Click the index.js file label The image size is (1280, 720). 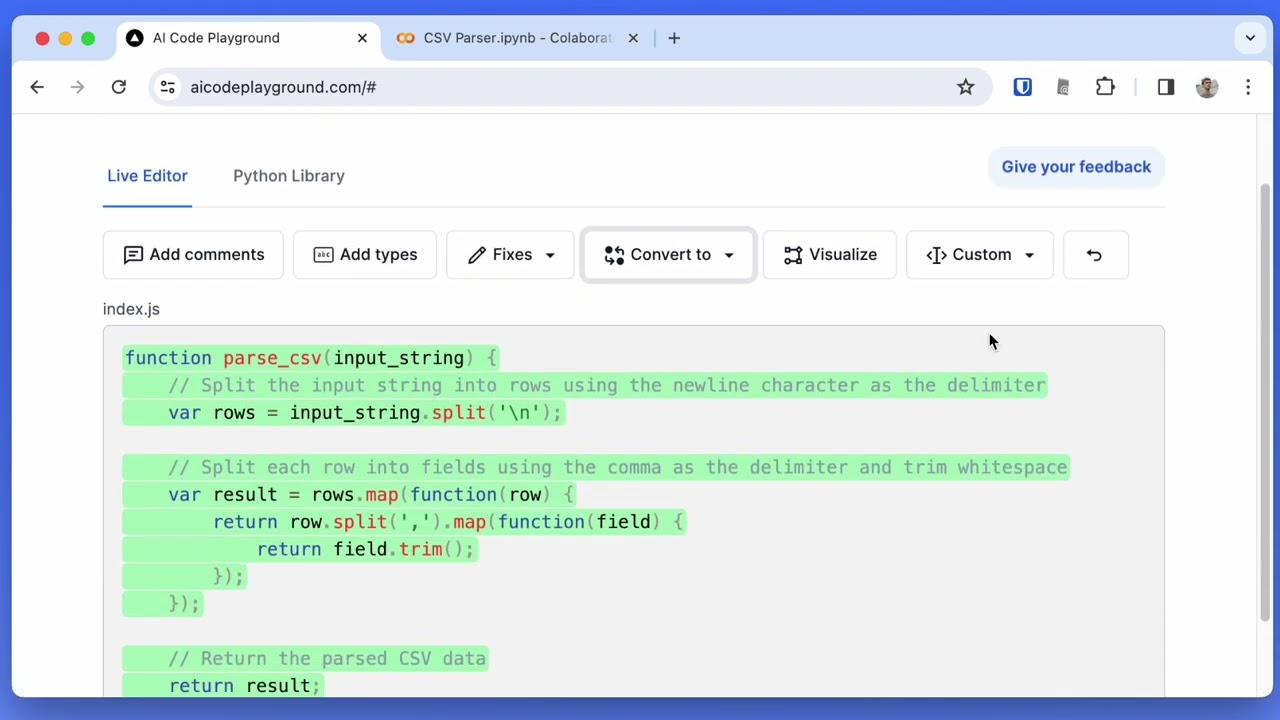tap(131, 309)
